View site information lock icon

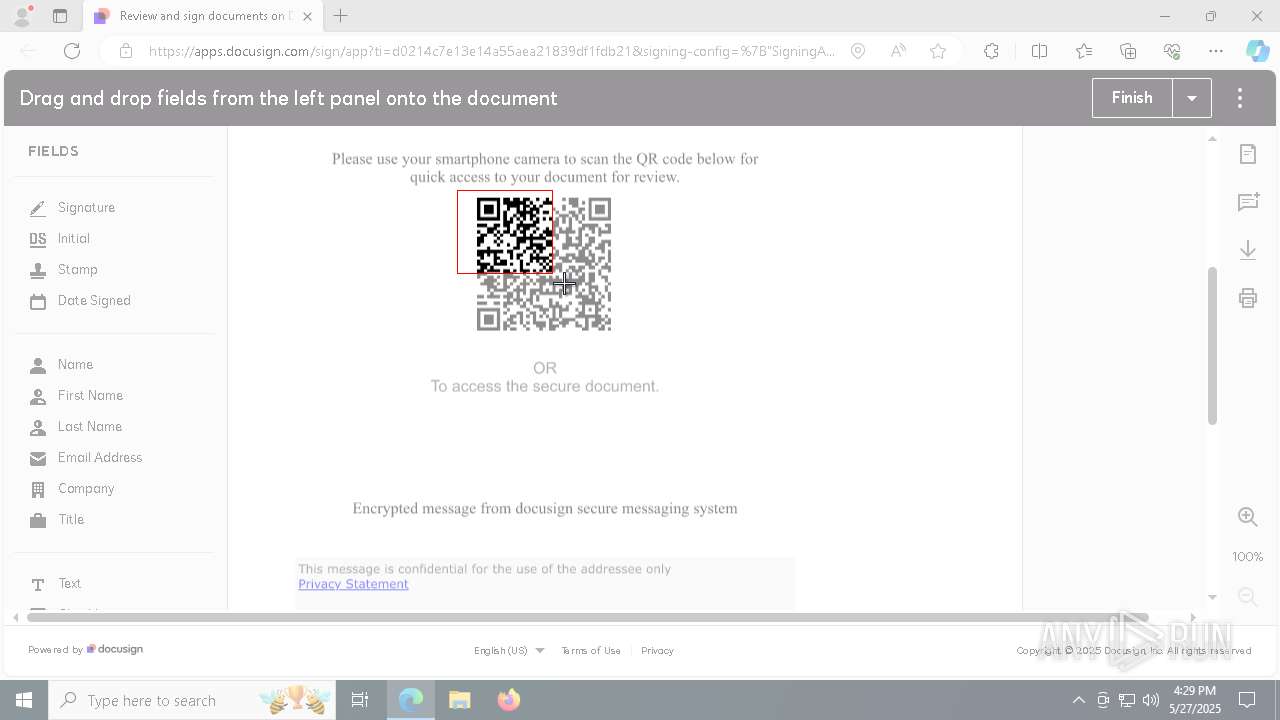point(126,51)
